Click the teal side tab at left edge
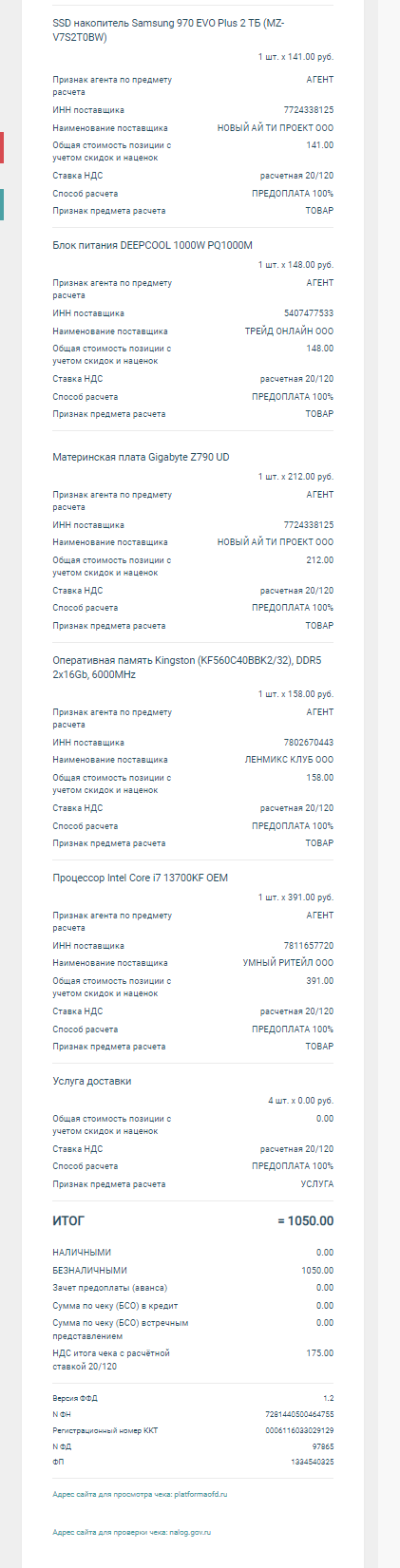Image resolution: width=400 pixels, height=1568 pixels. tap(2, 204)
